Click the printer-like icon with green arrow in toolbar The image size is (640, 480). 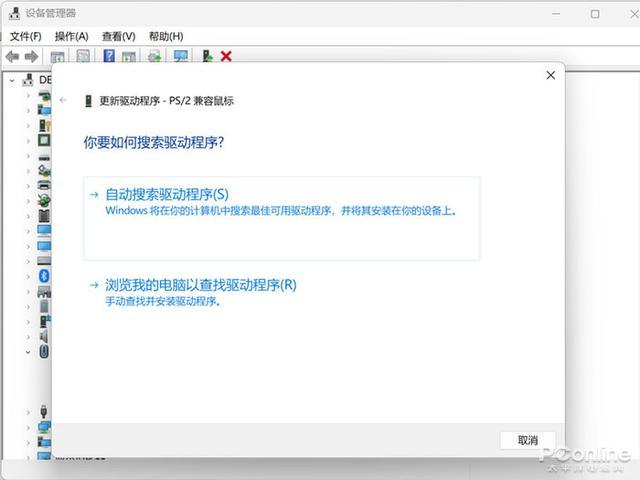155,56
